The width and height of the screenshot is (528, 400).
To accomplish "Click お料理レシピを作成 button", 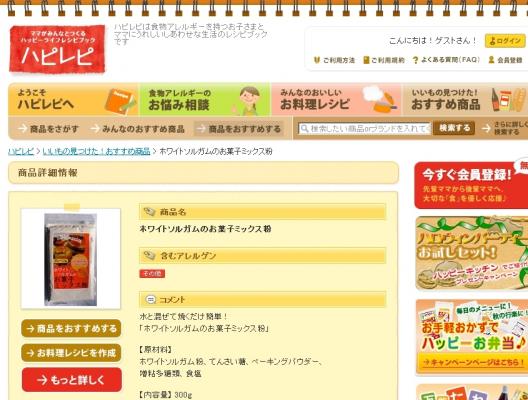I will pyautogui.click(x=71, y=353).
